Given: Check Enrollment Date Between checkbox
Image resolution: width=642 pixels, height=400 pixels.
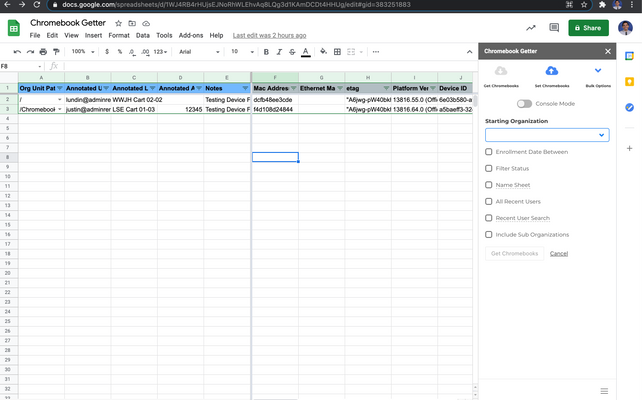Looking at the screenshot, I should coord(489,152).
